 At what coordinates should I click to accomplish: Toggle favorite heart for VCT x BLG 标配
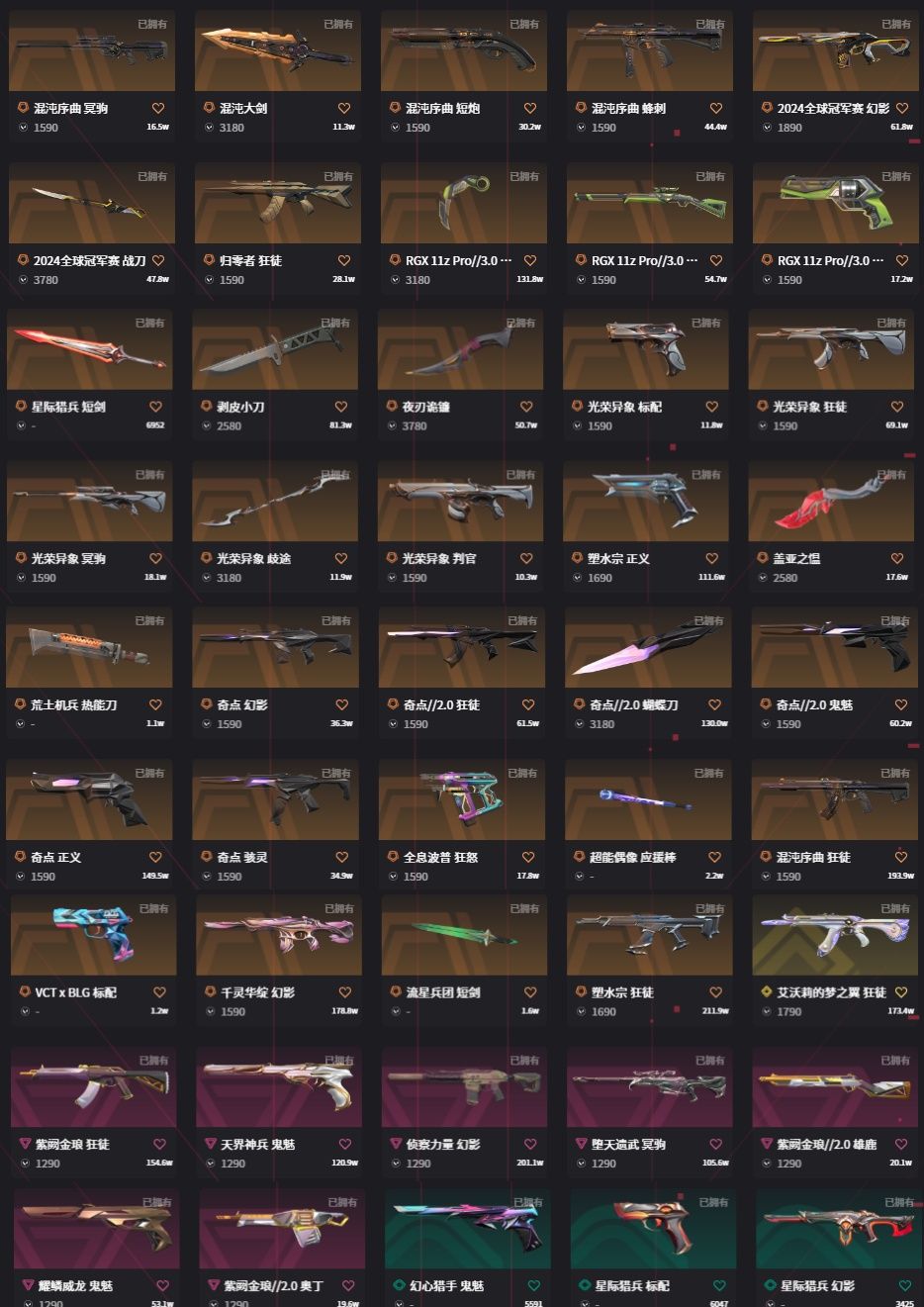pyautogui.click(x=158, y=992)
